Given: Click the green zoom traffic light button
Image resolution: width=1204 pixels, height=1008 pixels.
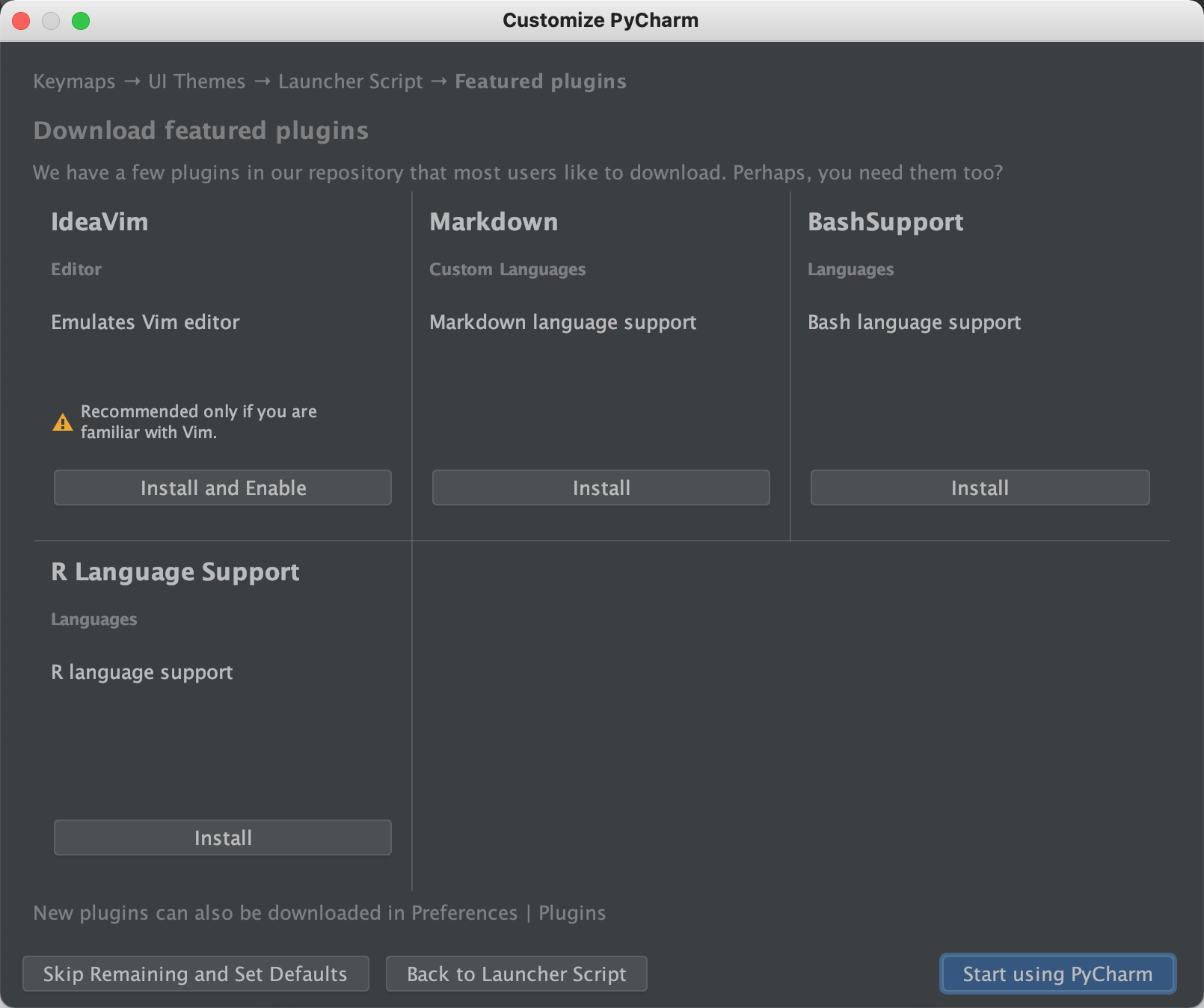Looking at the screenshot, I should pyautogui.click(x=81, y=21).
